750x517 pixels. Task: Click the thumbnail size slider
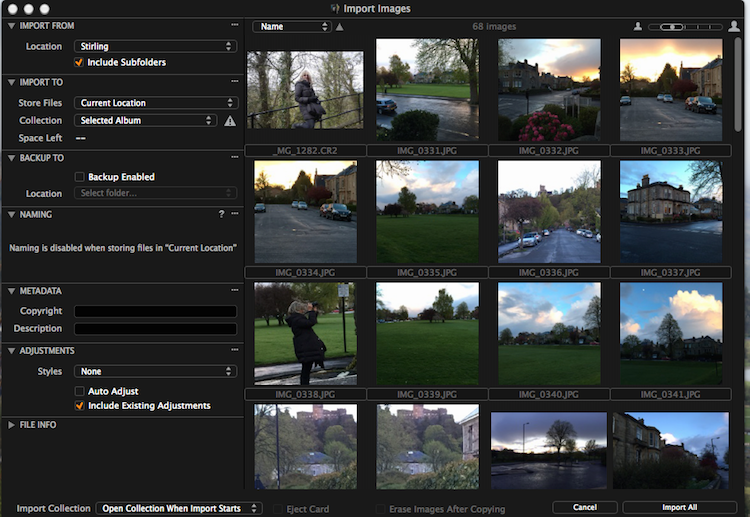pos(685,27)
